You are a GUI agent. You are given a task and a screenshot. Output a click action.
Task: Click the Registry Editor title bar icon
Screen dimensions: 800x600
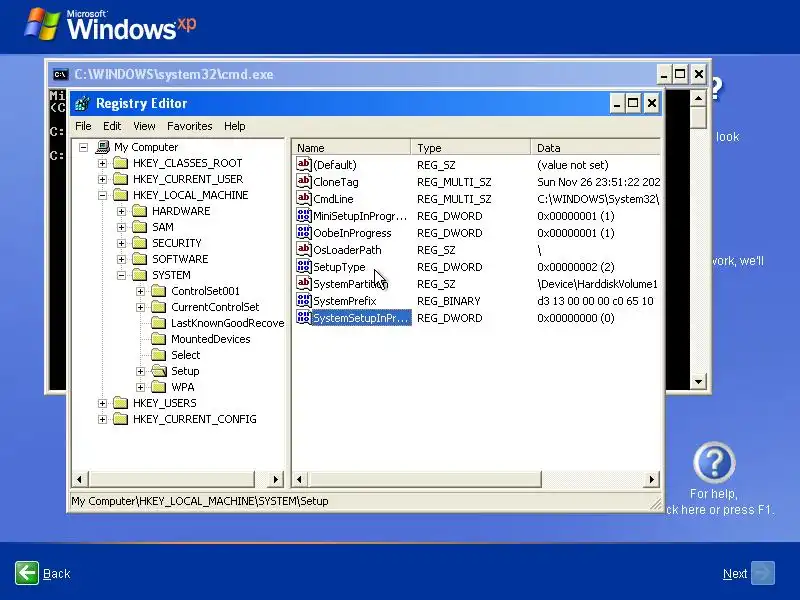click(82, 104)
